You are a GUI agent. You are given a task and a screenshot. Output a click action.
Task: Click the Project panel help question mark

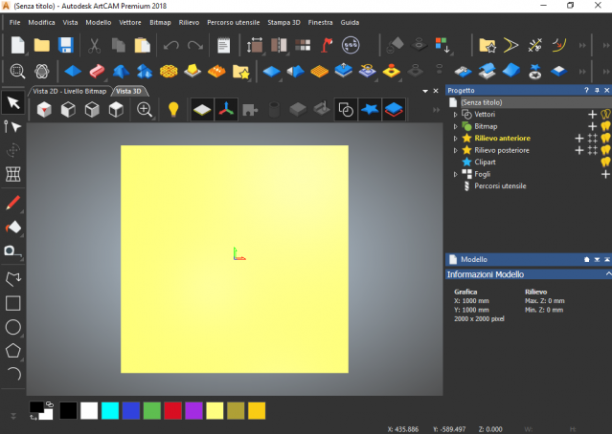point(586,91)
